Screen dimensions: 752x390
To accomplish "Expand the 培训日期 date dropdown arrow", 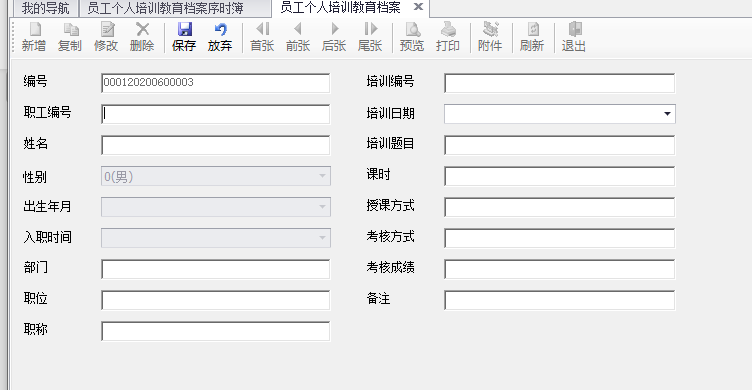I will click(x=667, y=114).
